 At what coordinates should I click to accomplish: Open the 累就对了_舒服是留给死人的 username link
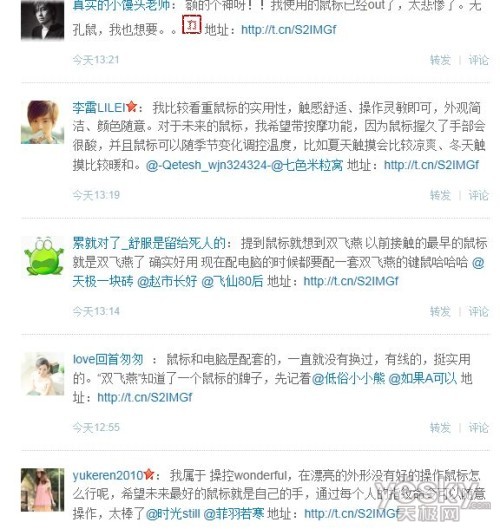[x=149, y=243]
